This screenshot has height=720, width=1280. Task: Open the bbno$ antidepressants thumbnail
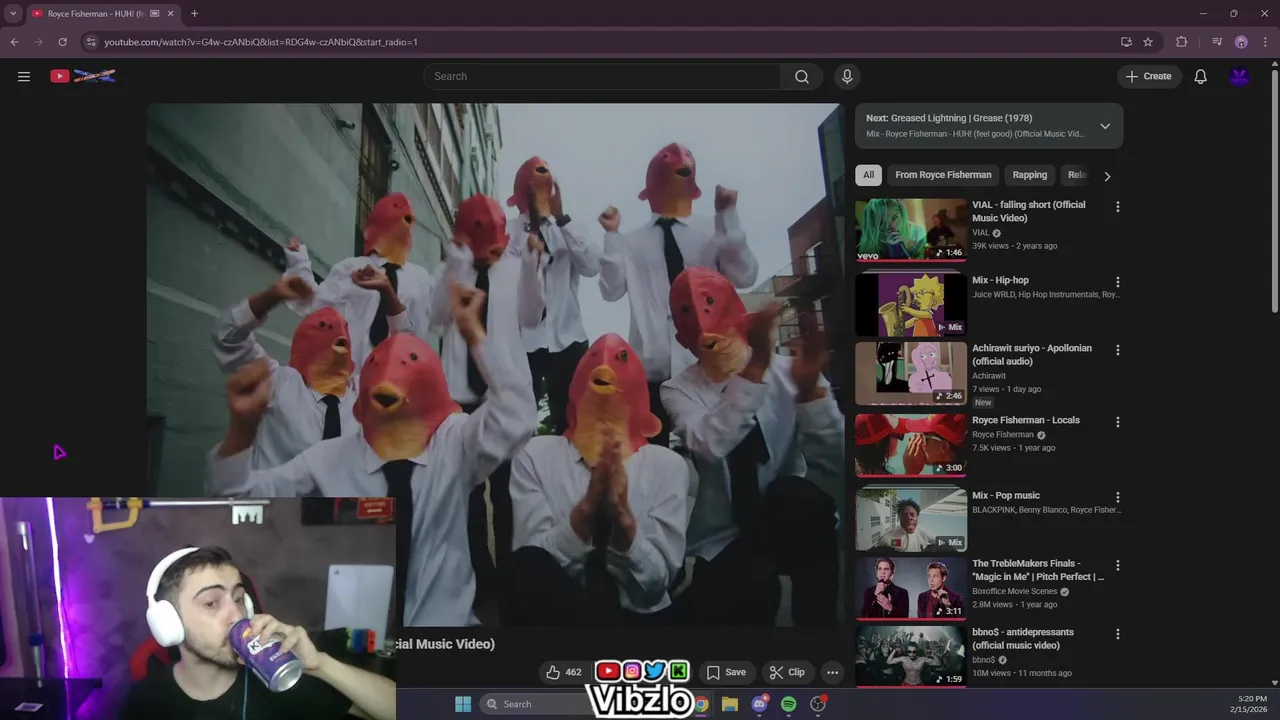click(x=911, y=656)
